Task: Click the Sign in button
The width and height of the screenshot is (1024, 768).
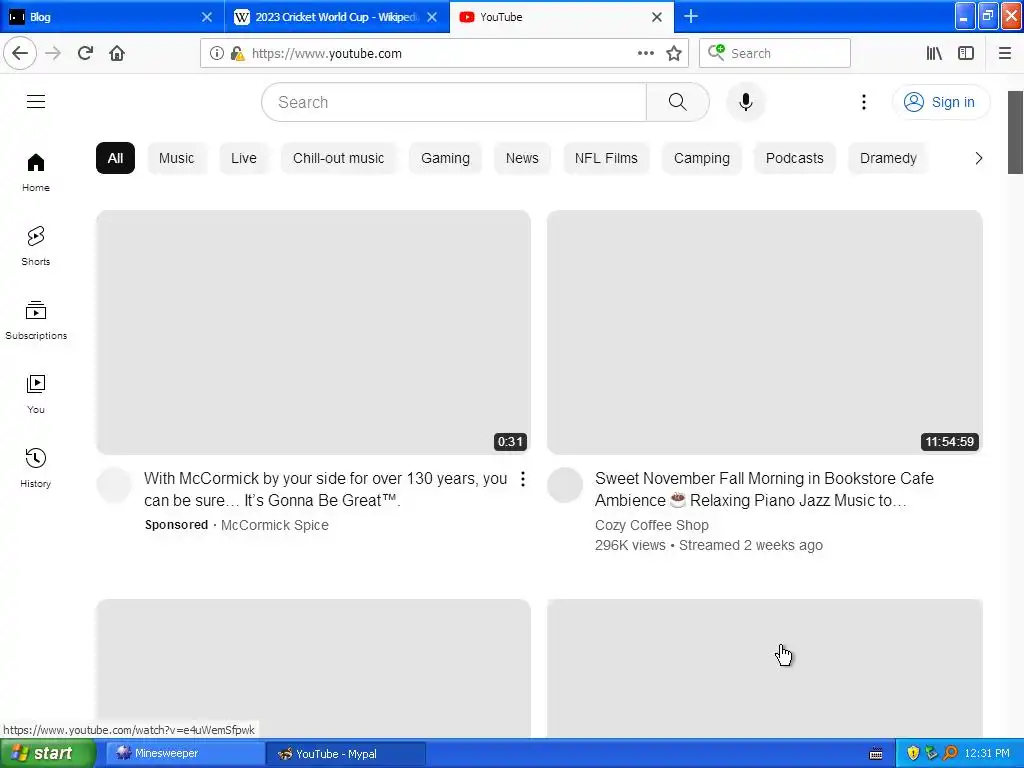Action: tap(940, 102)
